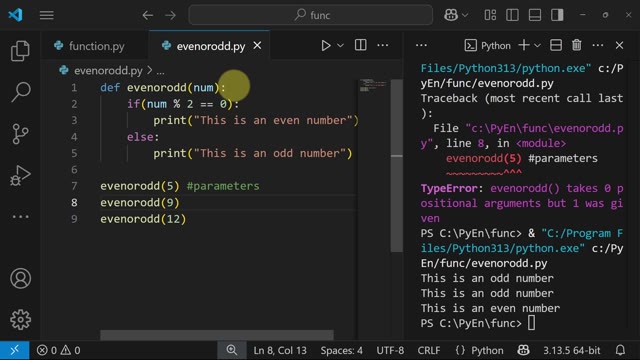The height and width of the screenshot is (360, 640).
Task: Open the Search view in activity bar
Action: click(20, 92)
